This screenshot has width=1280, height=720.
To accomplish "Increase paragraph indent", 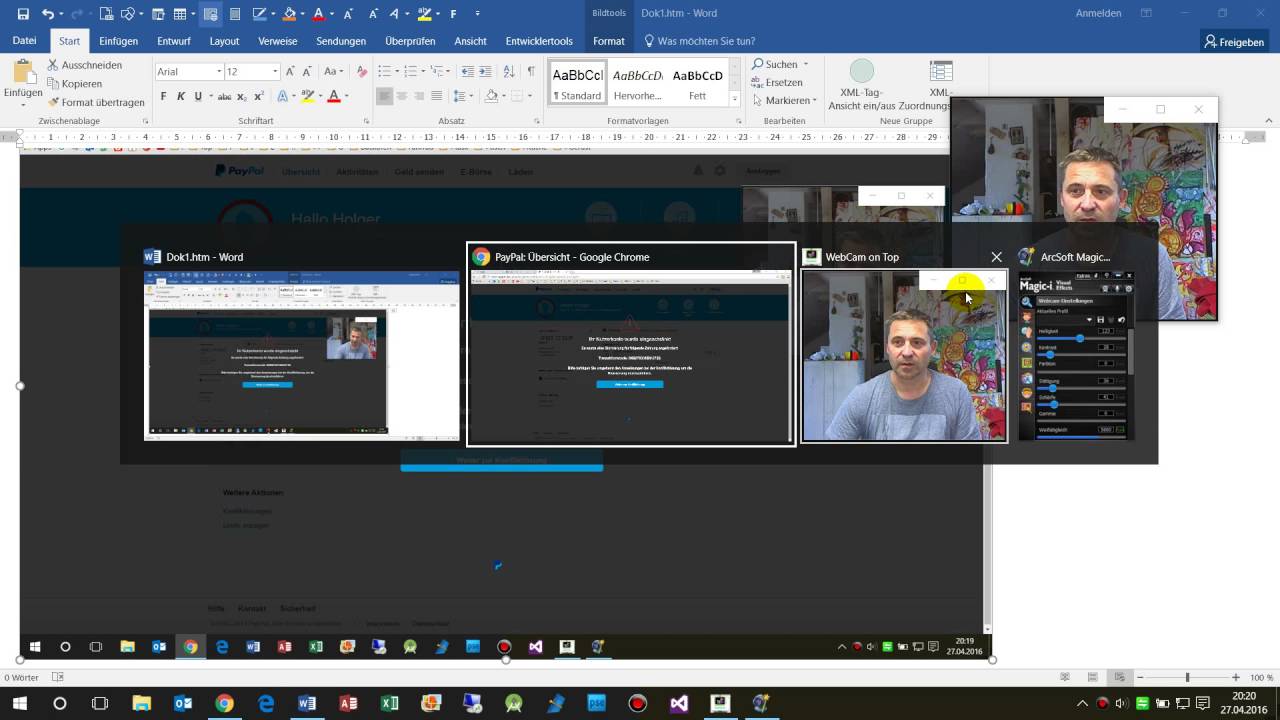I will [x=484, y=71].
